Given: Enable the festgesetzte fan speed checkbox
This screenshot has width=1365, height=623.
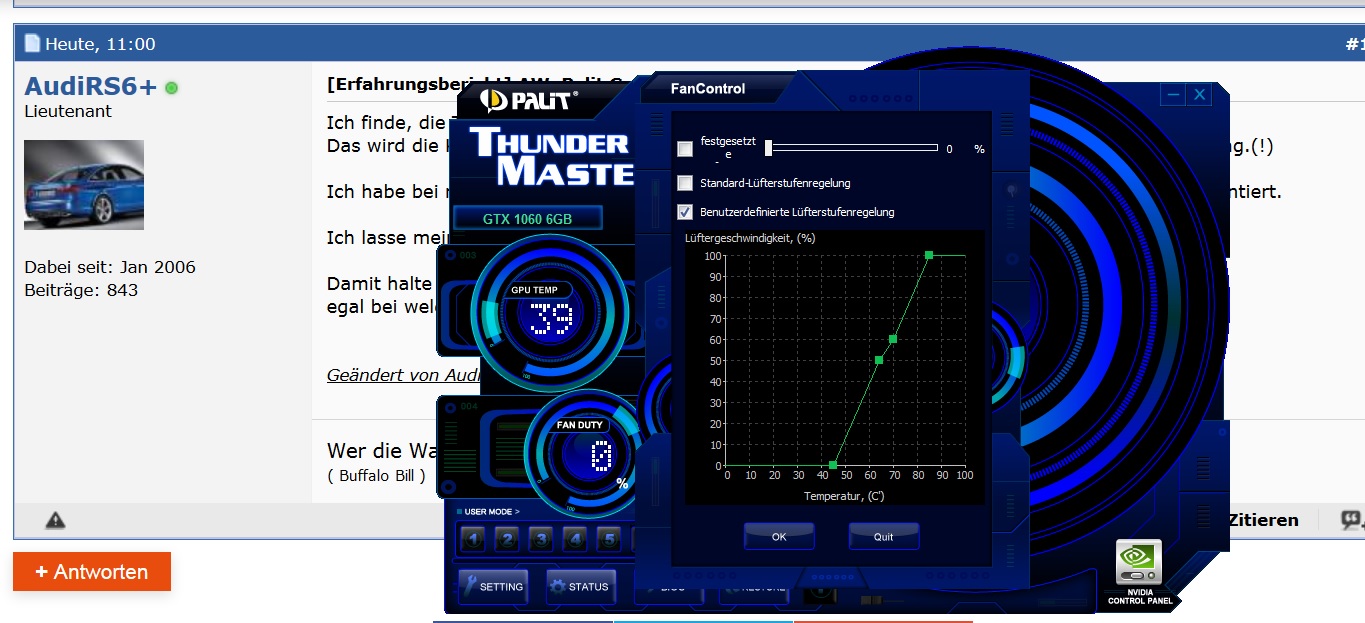Looking at the screenshot, I should pos(685,149).
